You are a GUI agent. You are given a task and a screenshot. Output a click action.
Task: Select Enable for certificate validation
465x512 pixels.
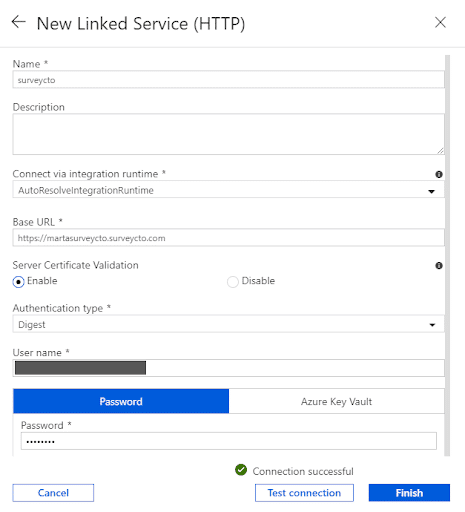point(18,282)
